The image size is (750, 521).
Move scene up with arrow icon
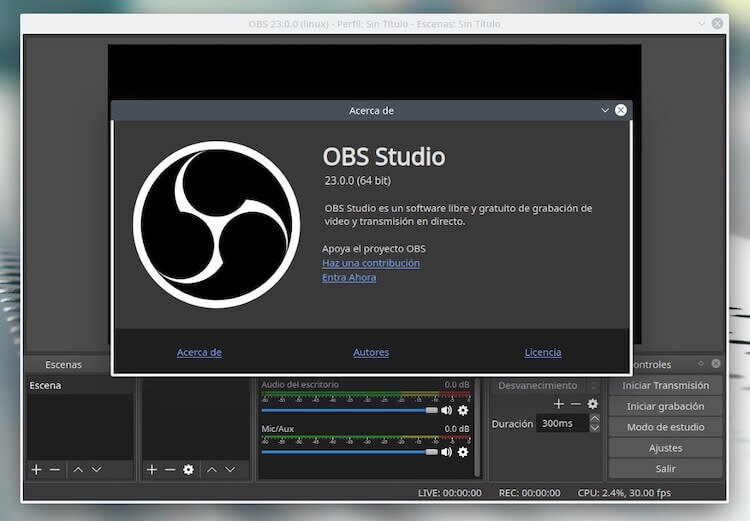click(x=78, y=470)
